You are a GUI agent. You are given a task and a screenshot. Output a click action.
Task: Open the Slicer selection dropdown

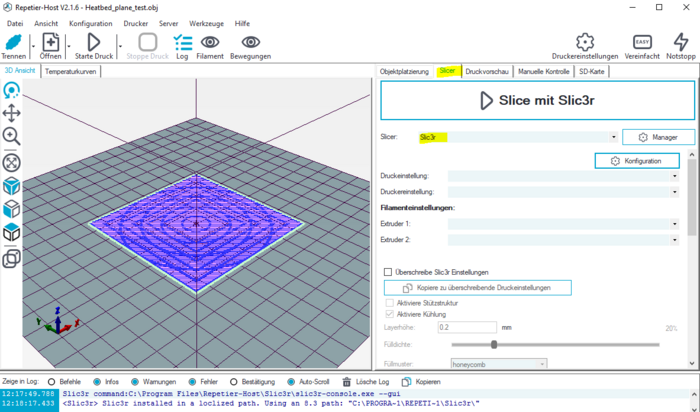[x=613, y=137]
